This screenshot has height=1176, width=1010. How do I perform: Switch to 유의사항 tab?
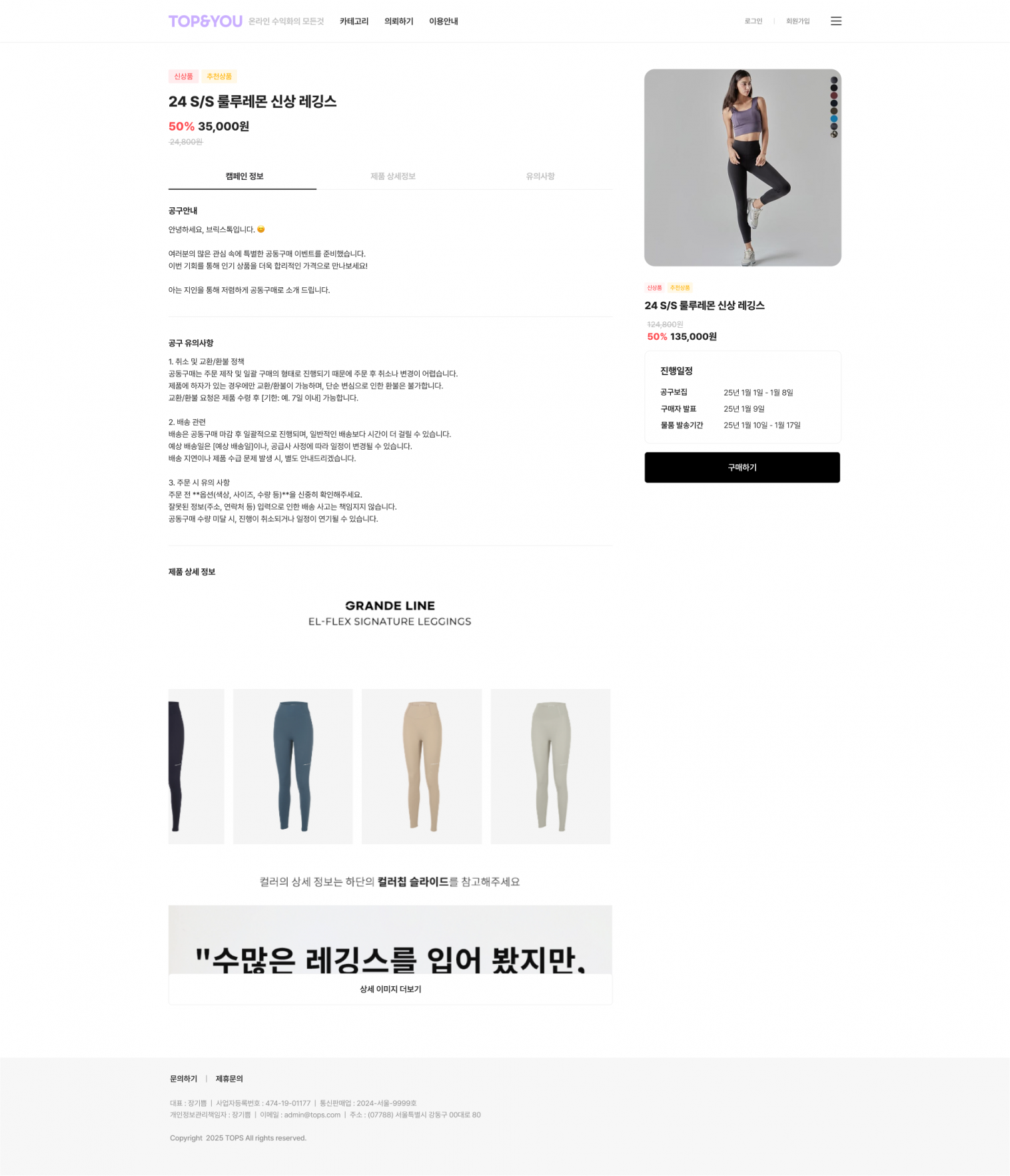pyautogui.click(x=540, y=177)
